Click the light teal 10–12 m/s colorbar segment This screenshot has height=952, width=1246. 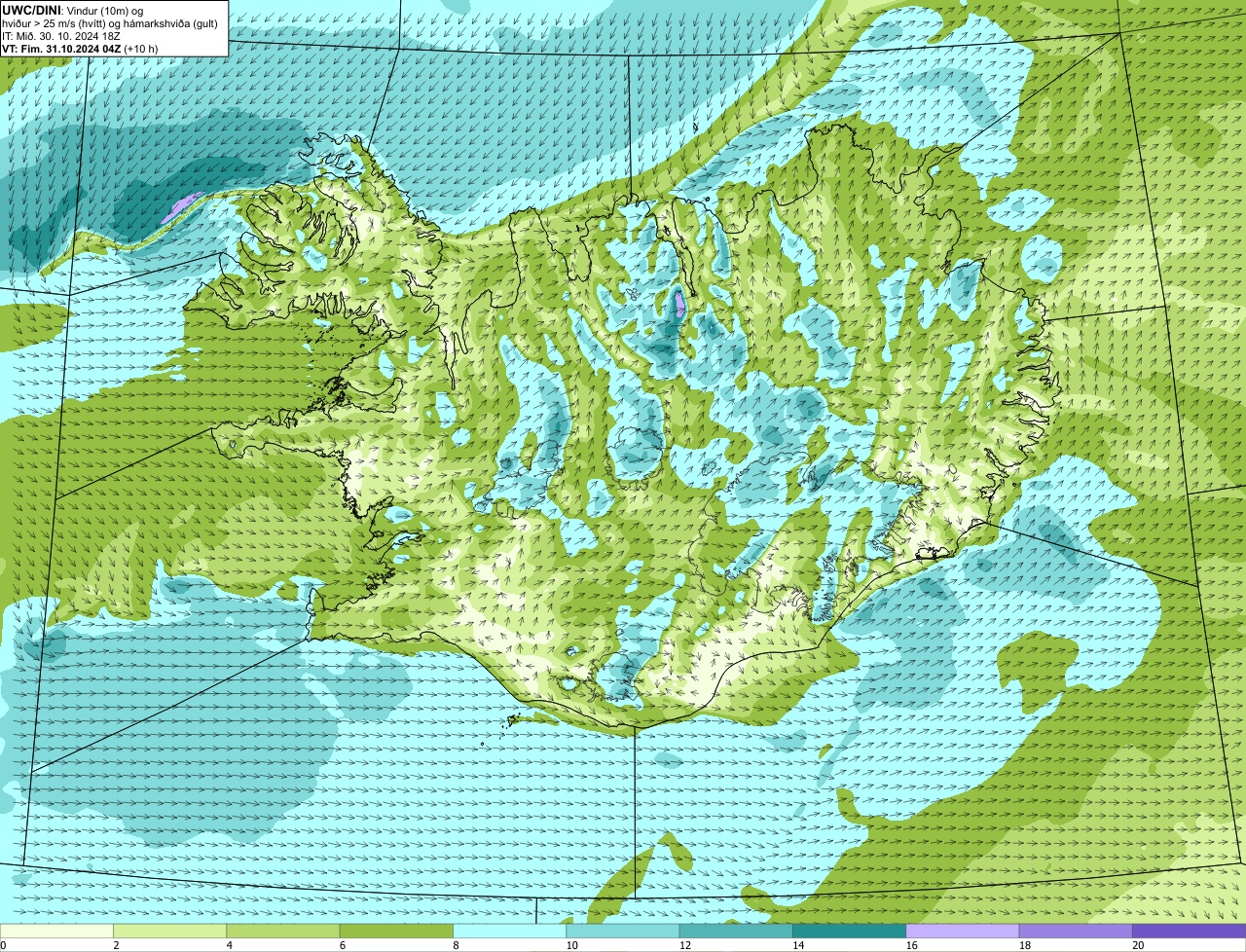click(x=623, y=931)
